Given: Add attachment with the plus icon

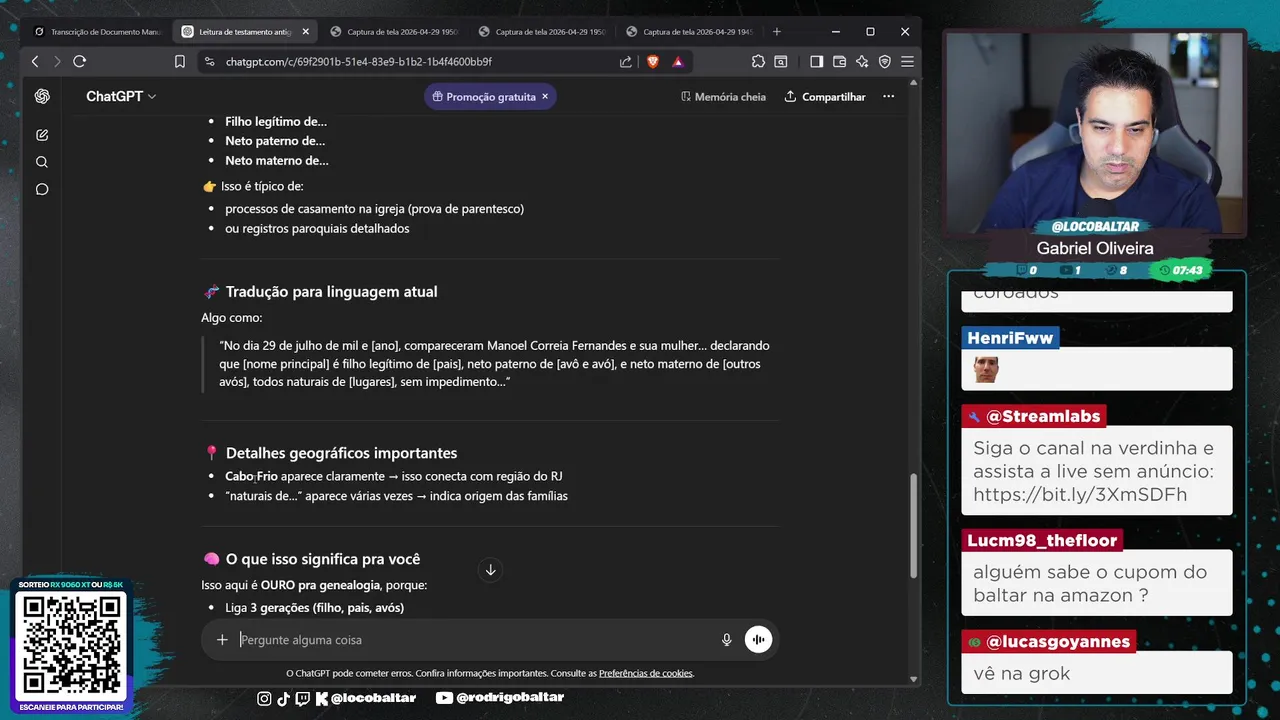Looking at the screenshot, I should coord(222,640).
